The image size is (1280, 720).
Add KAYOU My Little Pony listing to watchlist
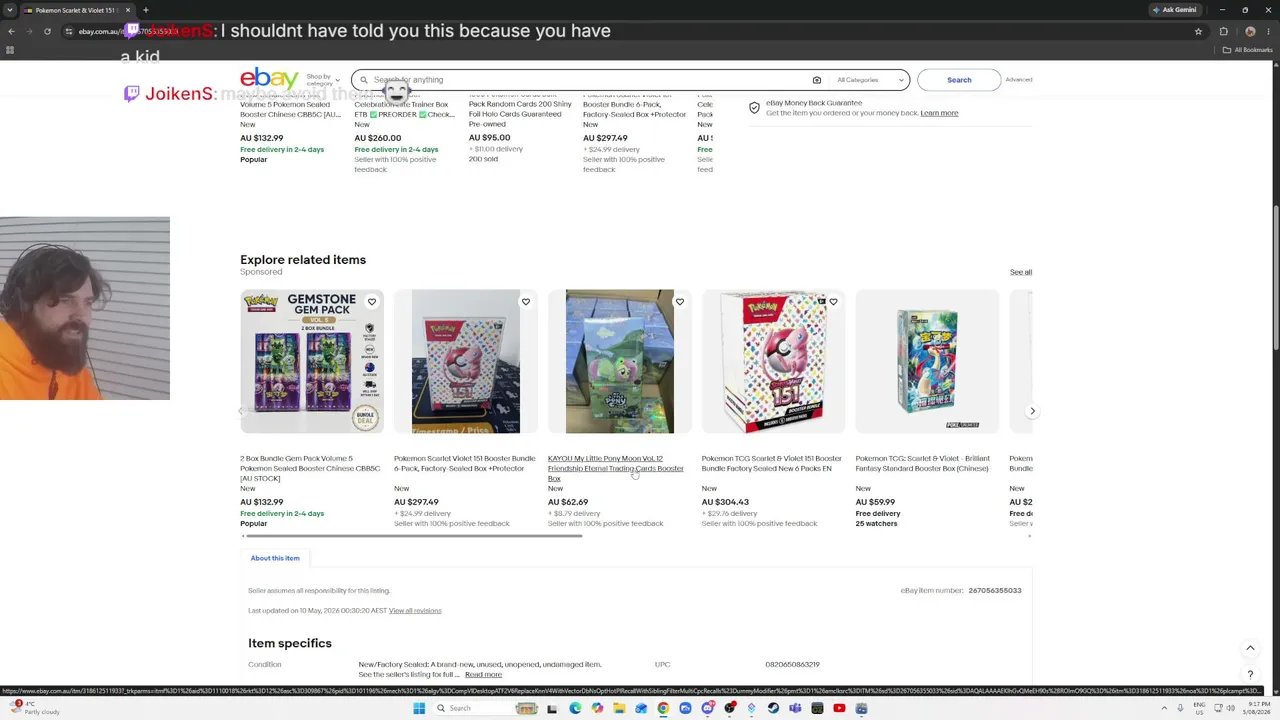click(x=679, y=302)
